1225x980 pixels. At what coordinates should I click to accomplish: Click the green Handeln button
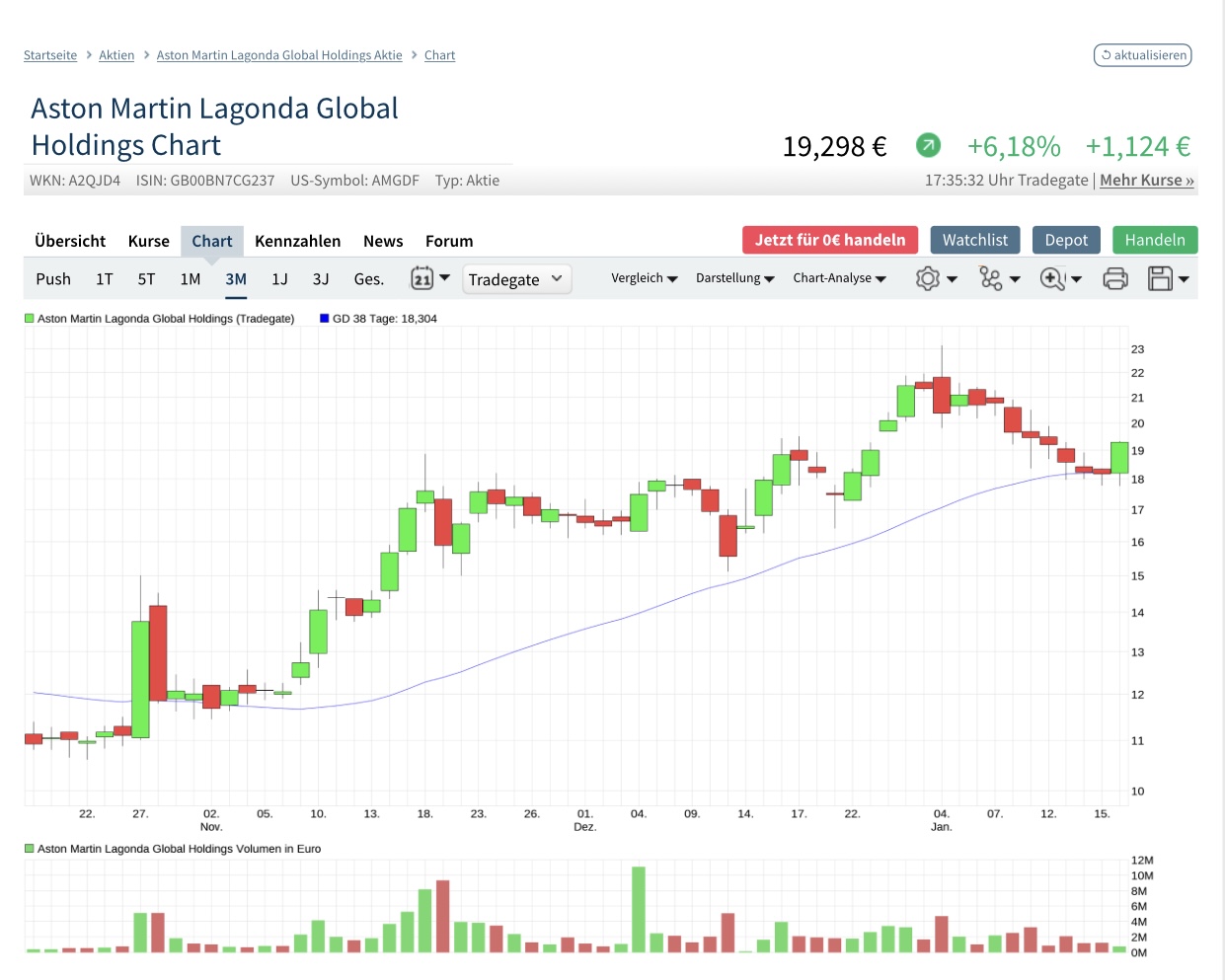[1155, 240]
